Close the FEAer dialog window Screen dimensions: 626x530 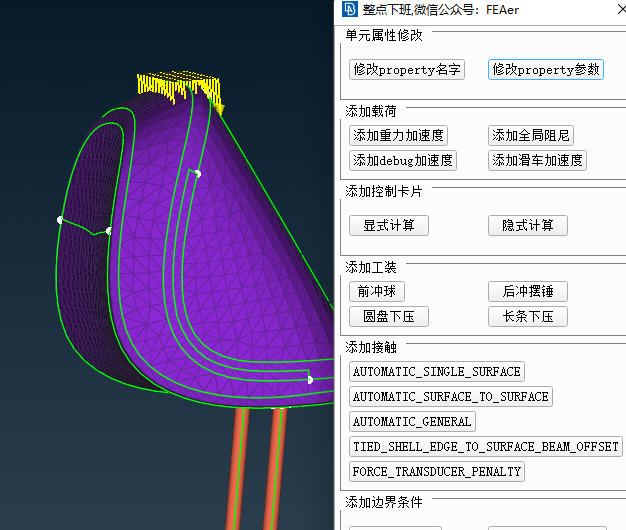pos(621,9)
